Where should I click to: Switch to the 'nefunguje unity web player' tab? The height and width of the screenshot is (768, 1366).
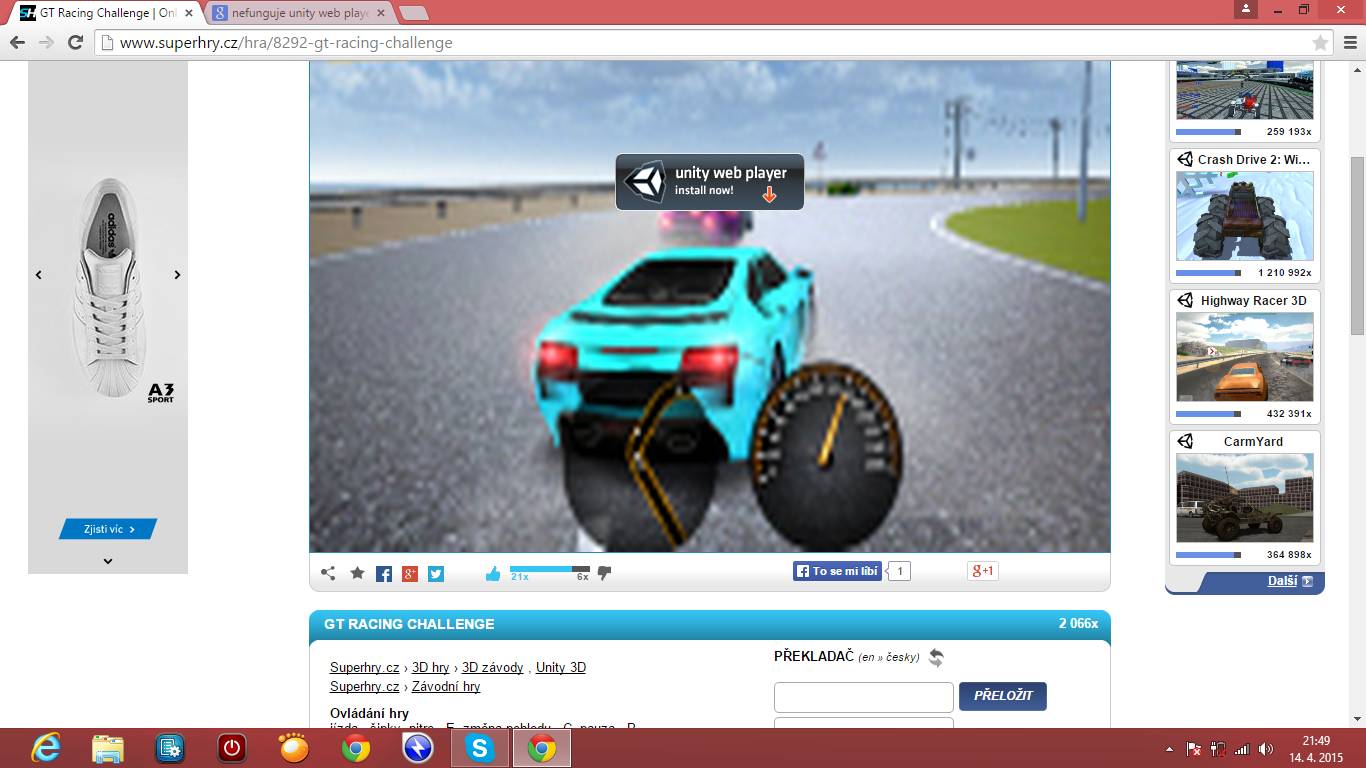301,13
